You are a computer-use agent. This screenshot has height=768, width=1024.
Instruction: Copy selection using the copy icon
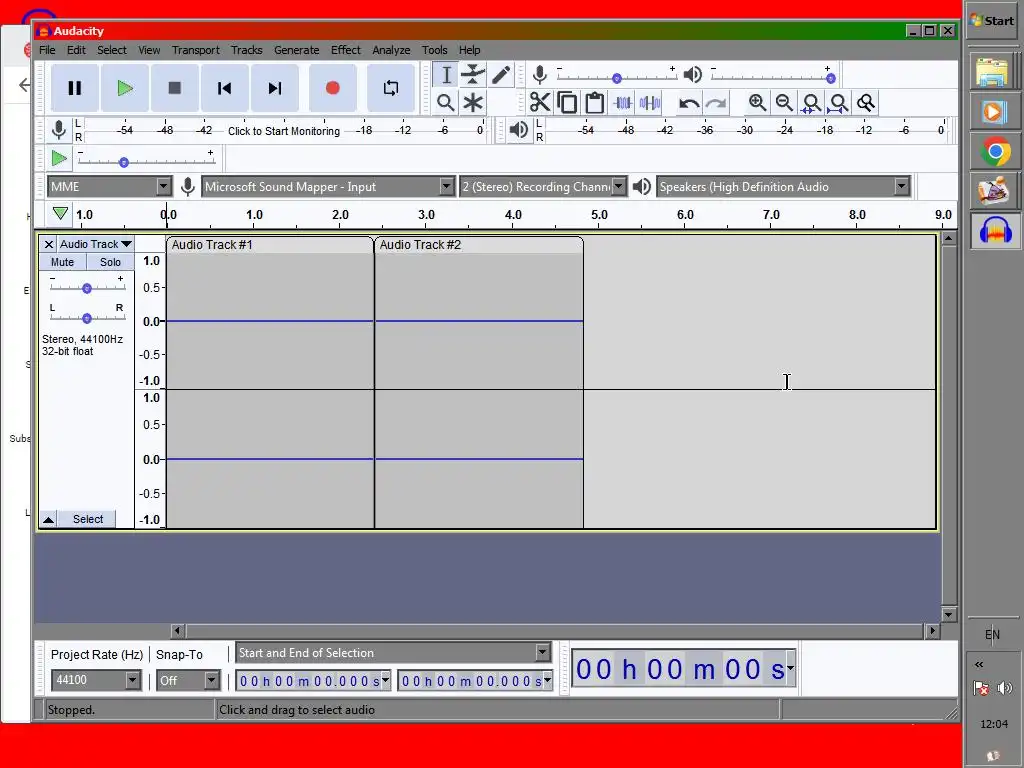coord(568,103)
